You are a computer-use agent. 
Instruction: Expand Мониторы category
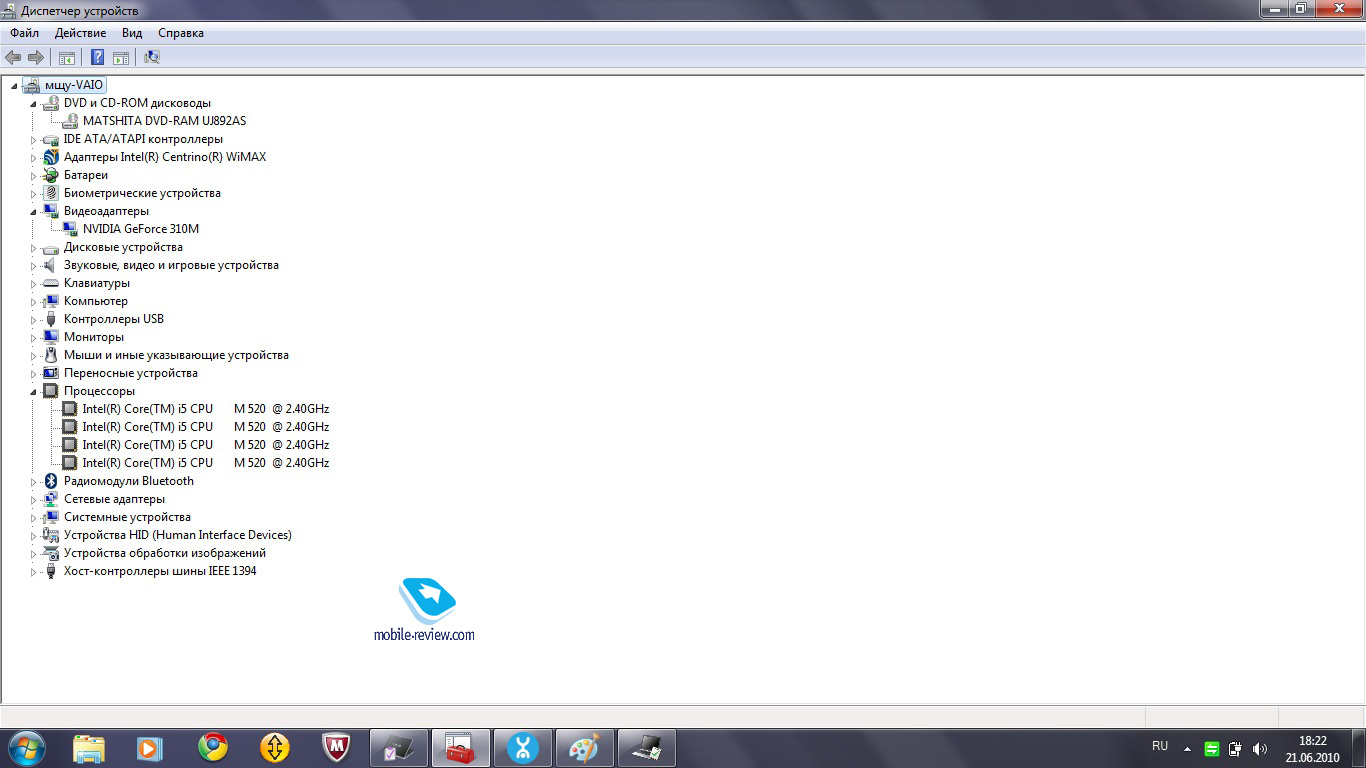tap(33, 338)
